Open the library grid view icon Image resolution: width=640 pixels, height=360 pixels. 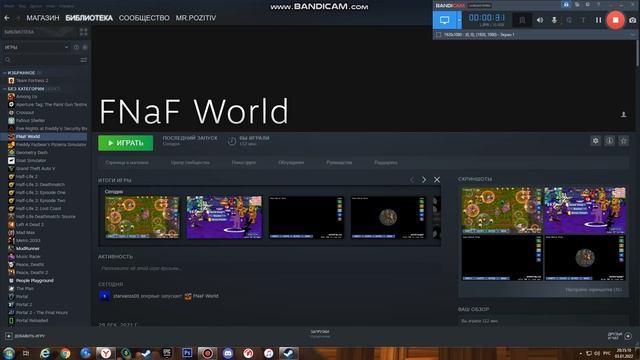84,32
